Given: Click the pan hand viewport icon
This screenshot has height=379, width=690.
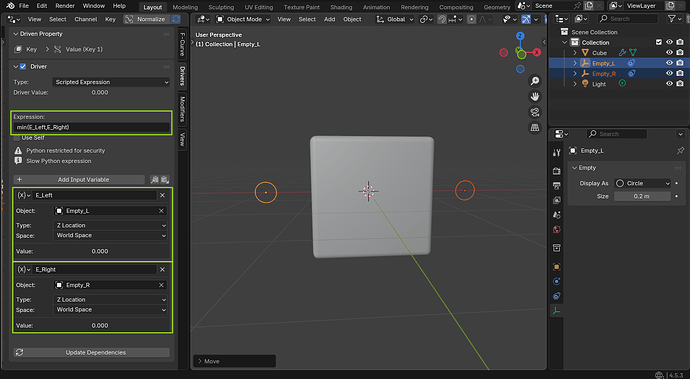Looking at the screenshot, I should click(x=535, y=96).
